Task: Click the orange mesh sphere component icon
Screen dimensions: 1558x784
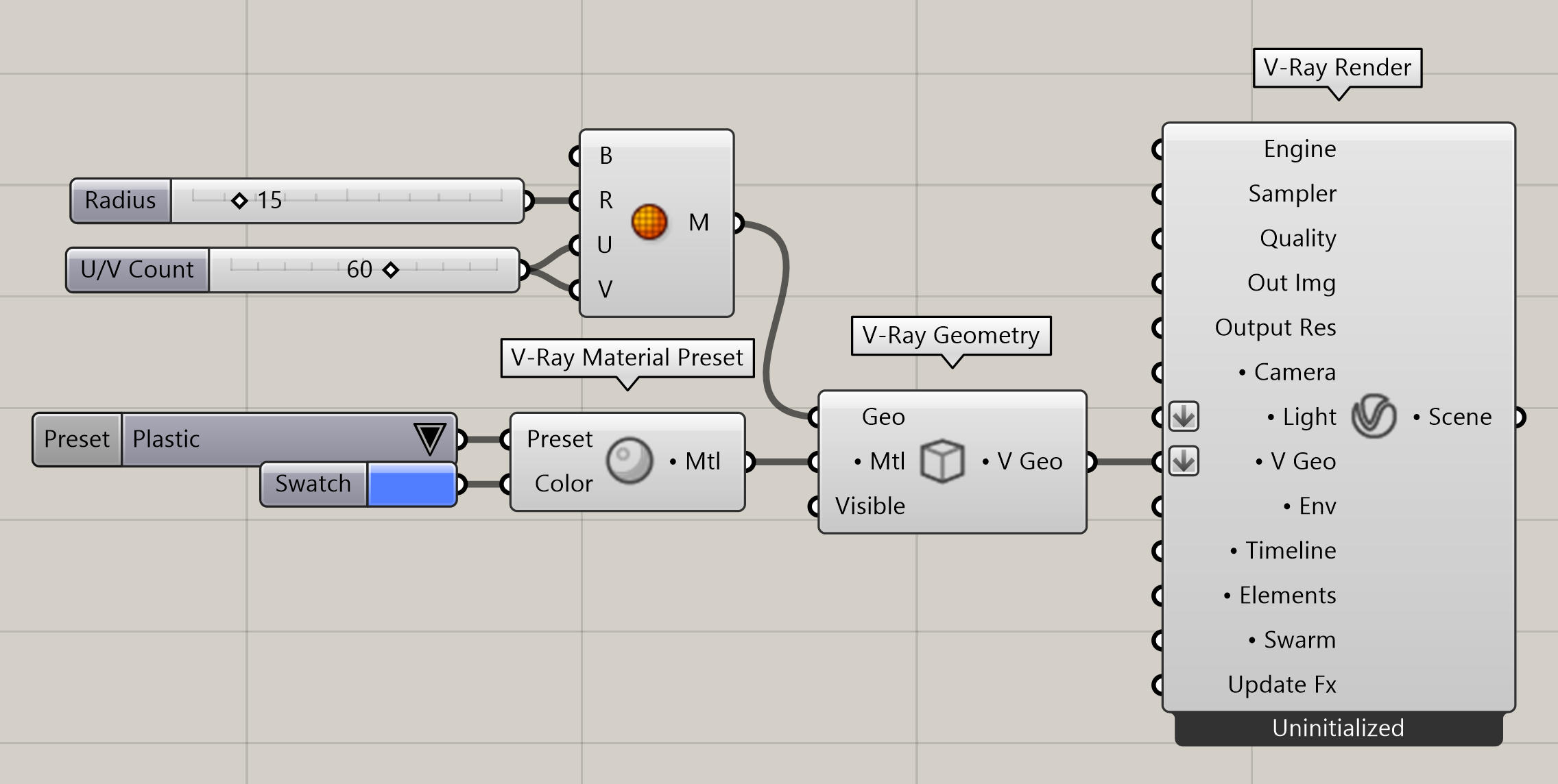Action: (649, 222)
